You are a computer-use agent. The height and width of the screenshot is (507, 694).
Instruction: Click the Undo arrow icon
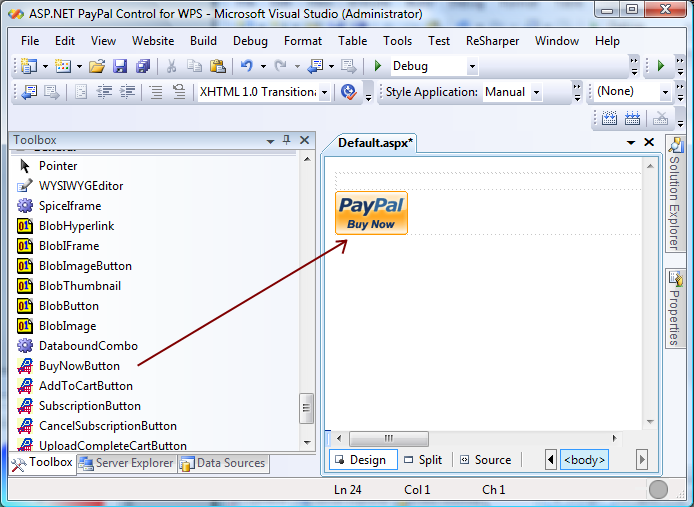click(x=246, y=67)
